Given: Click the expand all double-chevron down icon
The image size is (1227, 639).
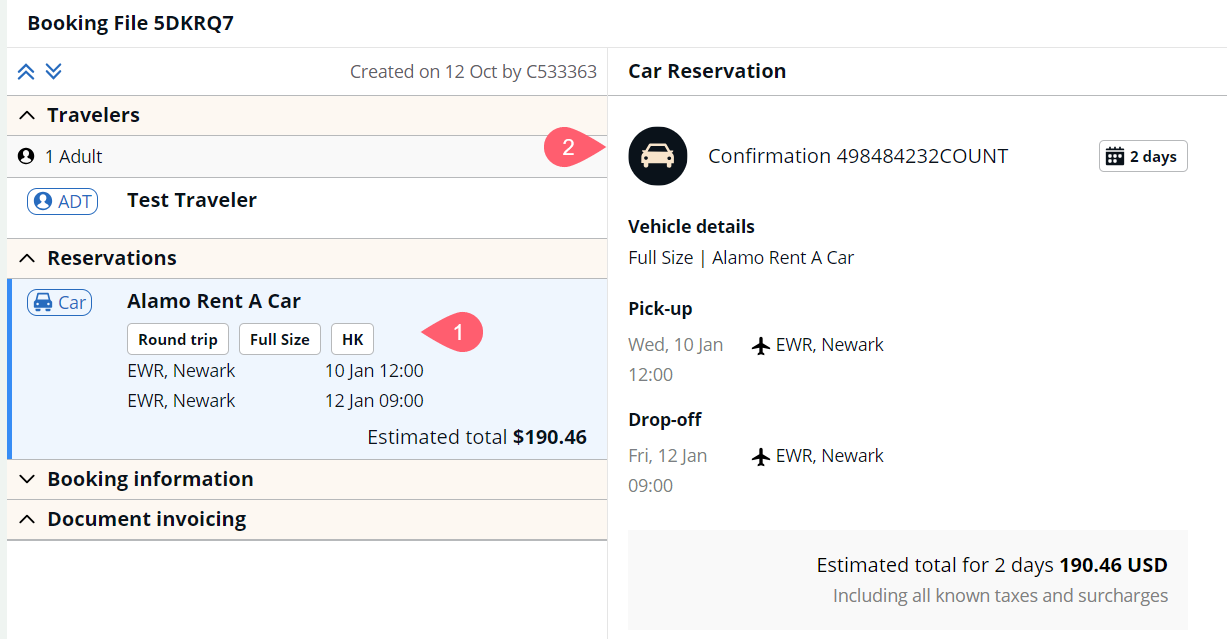Looking at the screenshot, I should pyautogui.click(x=54, y=71).
